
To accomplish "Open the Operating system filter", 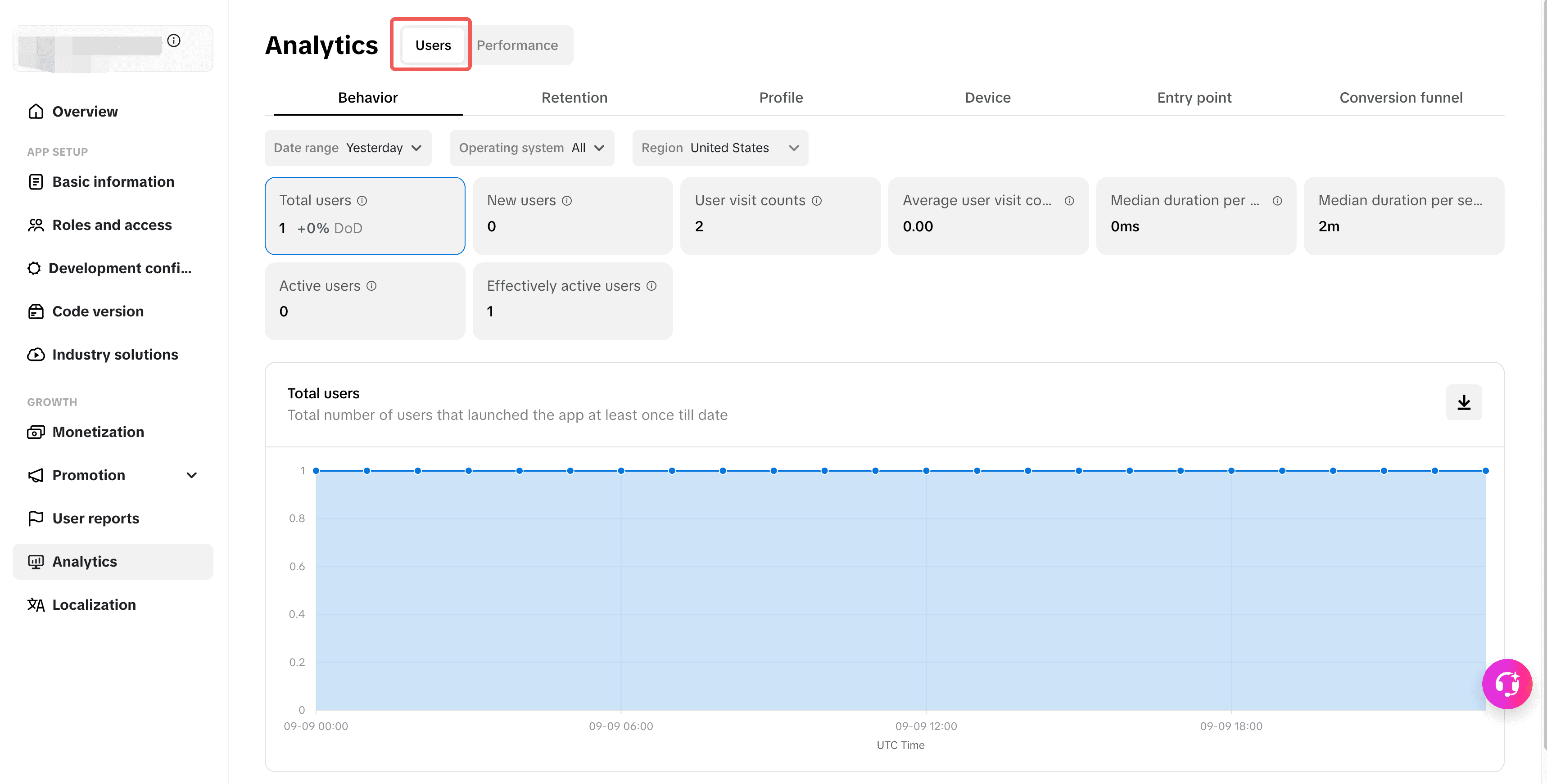I will (x=531, y=148).
